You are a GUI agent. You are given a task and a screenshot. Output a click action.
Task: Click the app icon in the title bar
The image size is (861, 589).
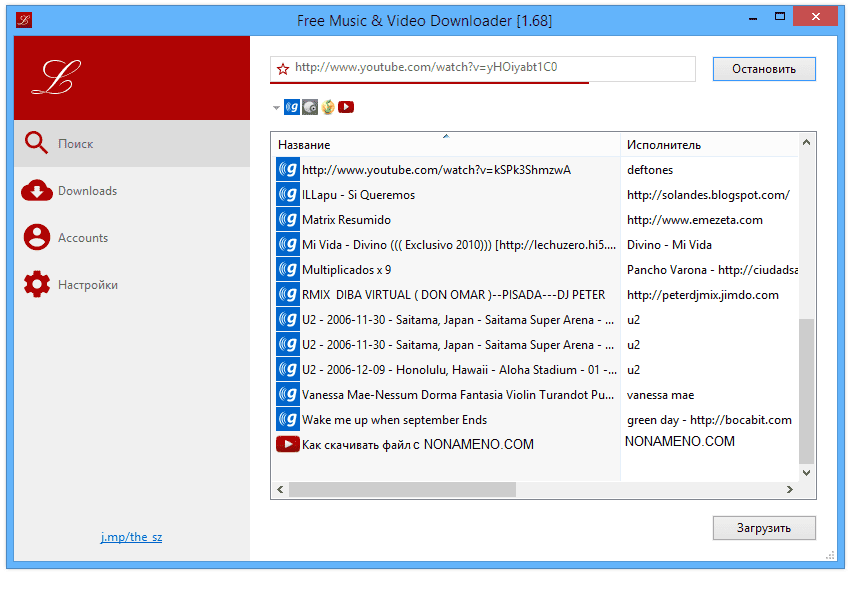click(x=22, y=20)
